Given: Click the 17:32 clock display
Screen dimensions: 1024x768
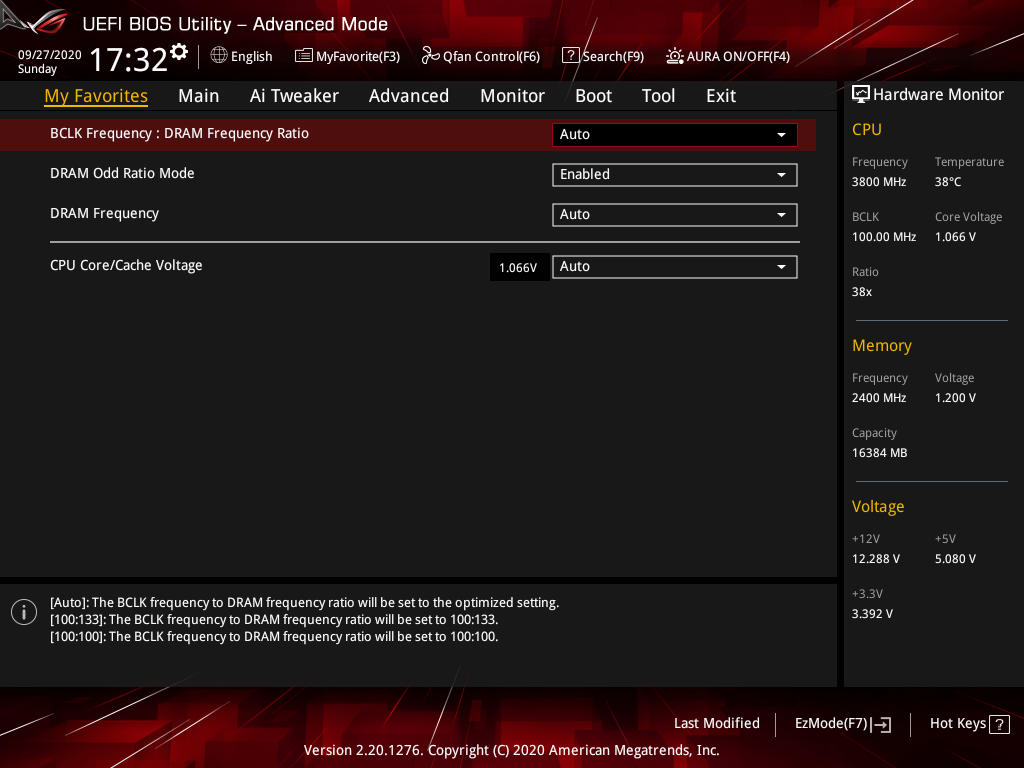Looking at the screenshot, I should 129,59.
